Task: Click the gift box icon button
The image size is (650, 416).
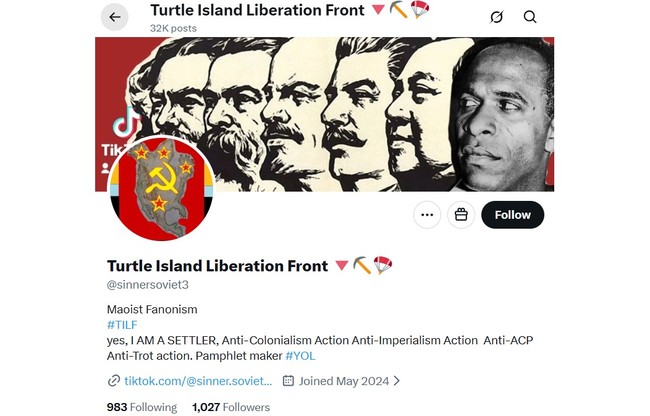Action: tap(461, 215)
